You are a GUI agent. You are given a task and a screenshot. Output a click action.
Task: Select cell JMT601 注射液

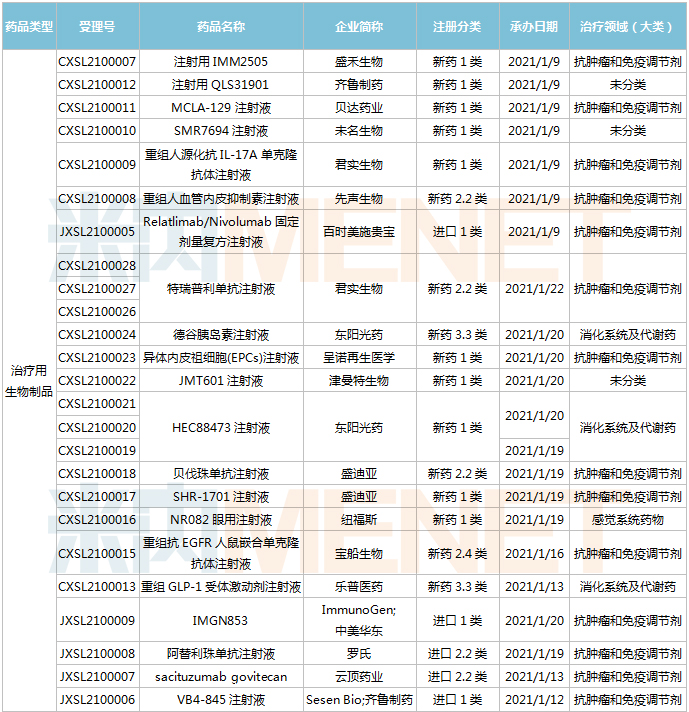pos(221,381)
